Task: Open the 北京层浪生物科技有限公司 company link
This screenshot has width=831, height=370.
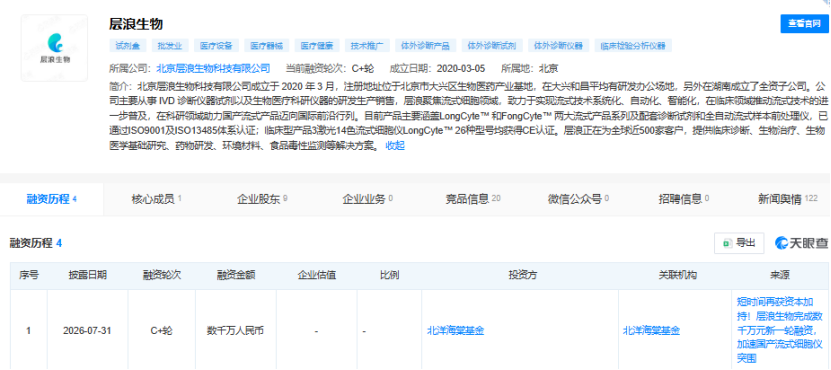Action: coord(213,68)
